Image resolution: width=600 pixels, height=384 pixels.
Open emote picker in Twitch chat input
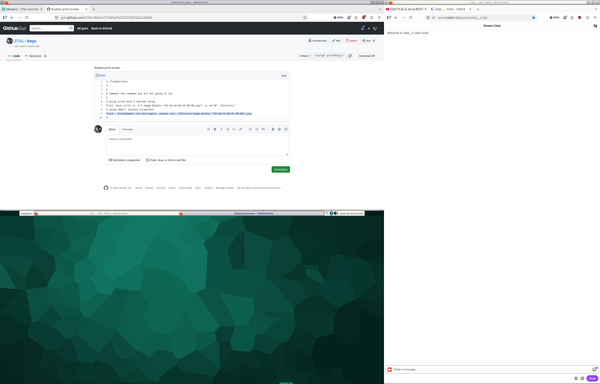594,369
